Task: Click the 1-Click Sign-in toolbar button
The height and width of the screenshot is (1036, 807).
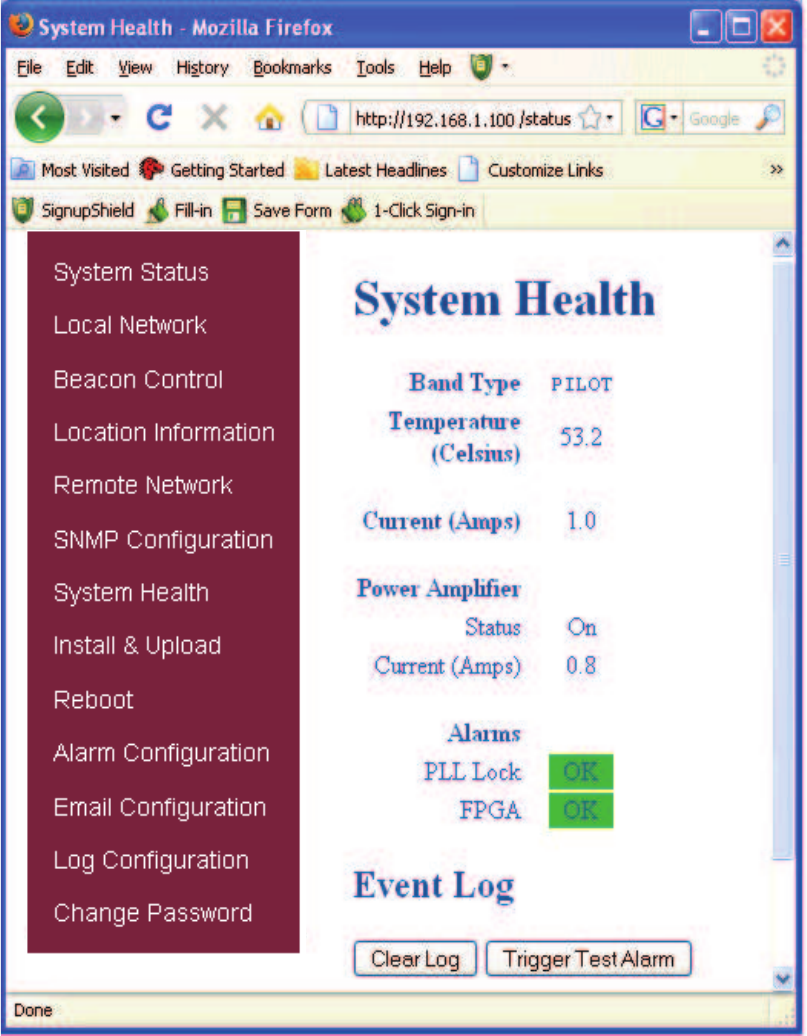Action: pos(408,211)
